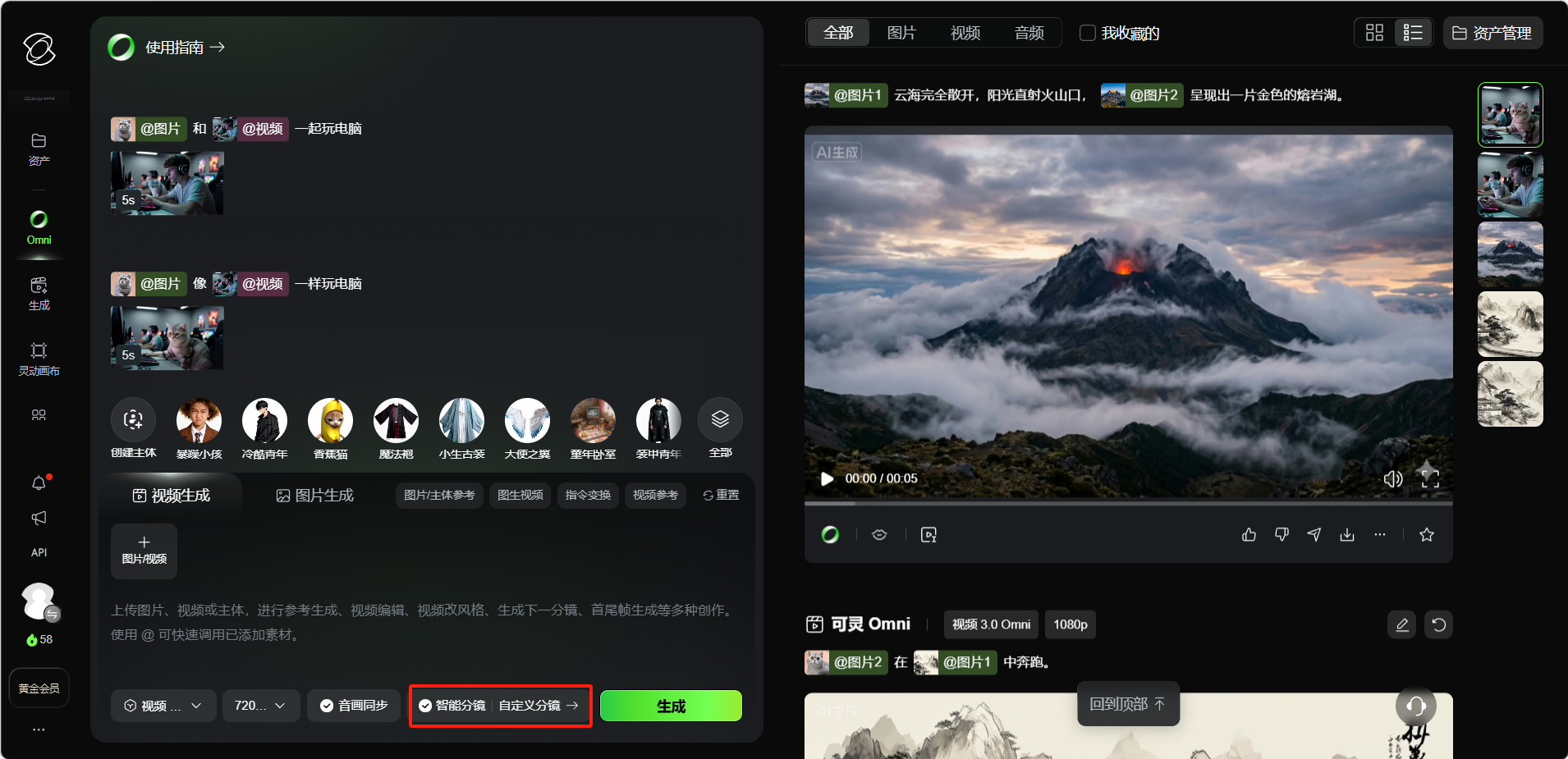Click the thumbs down dislike icon

coord(1281,535)
